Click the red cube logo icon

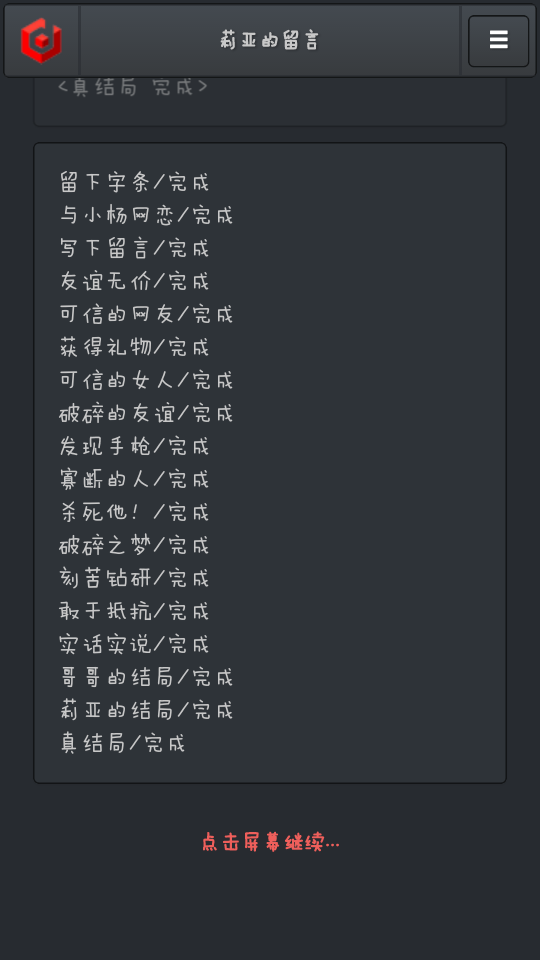41,41
